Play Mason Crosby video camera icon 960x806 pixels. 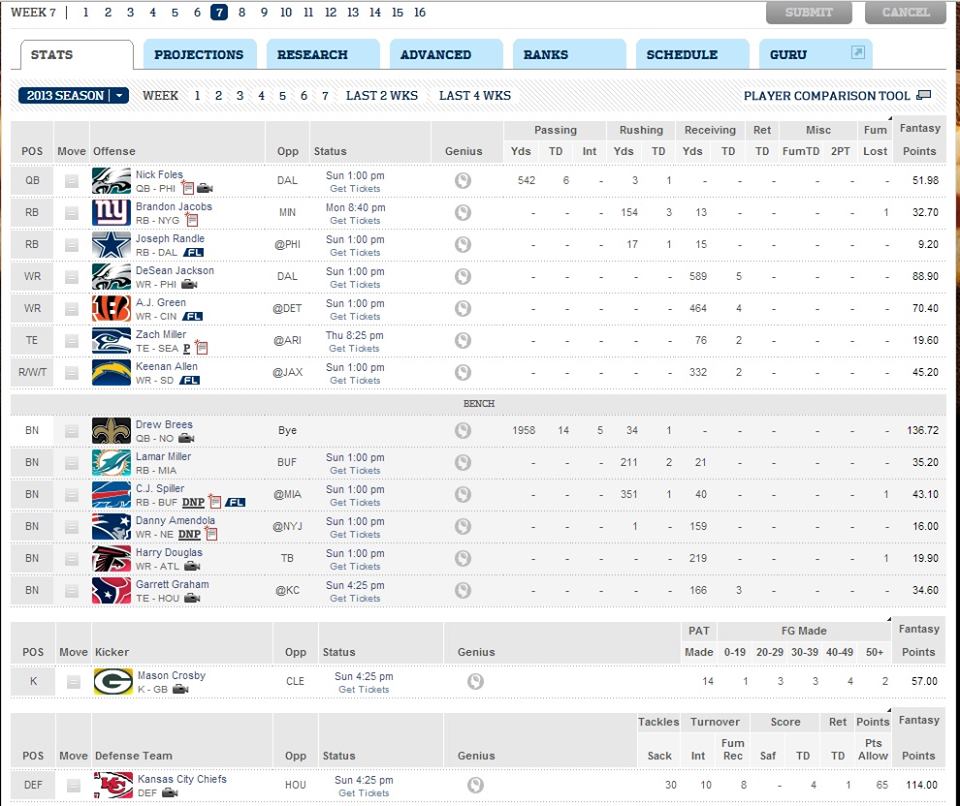click(180, 690)
